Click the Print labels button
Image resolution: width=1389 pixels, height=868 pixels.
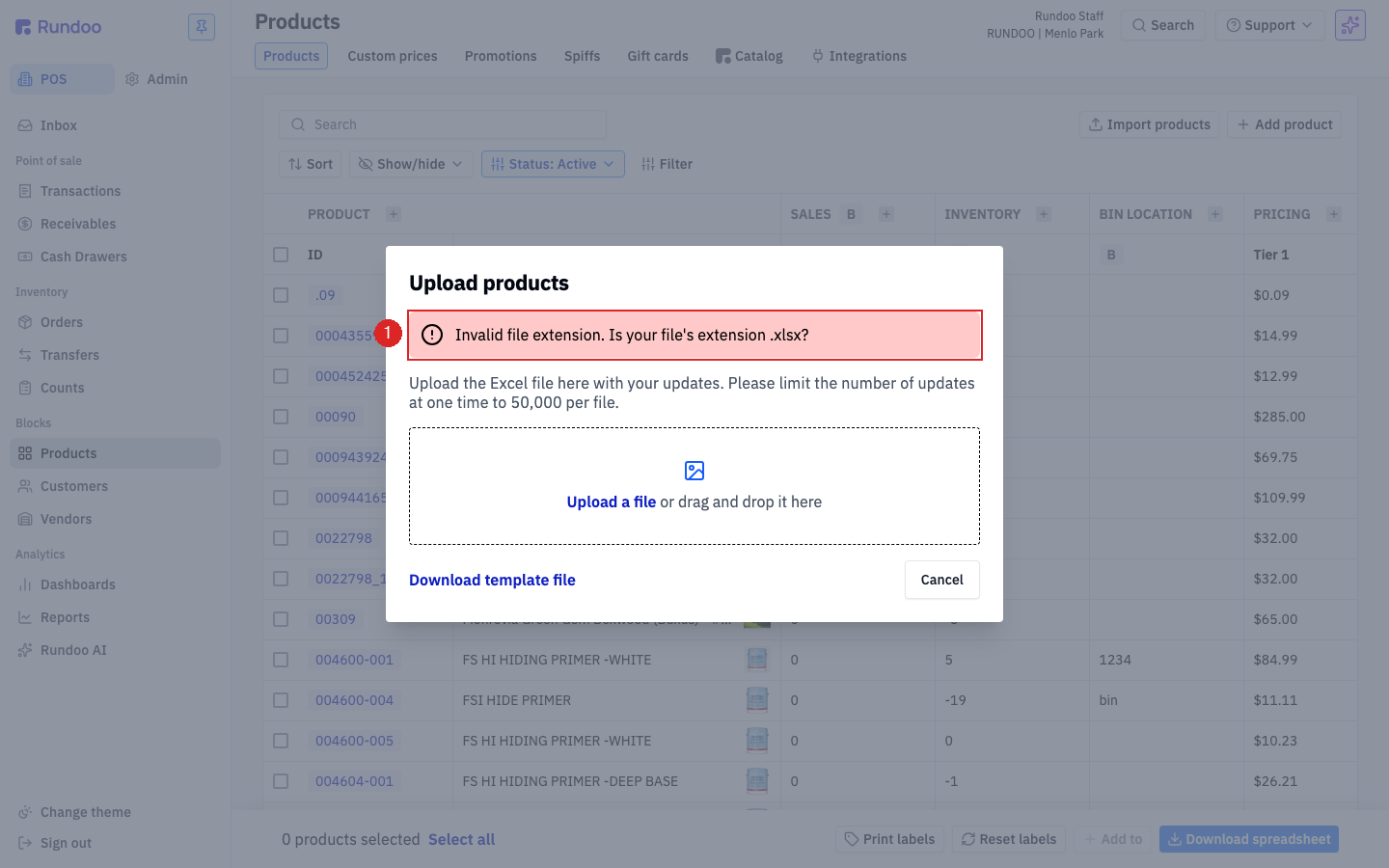(x=889, y=839)
